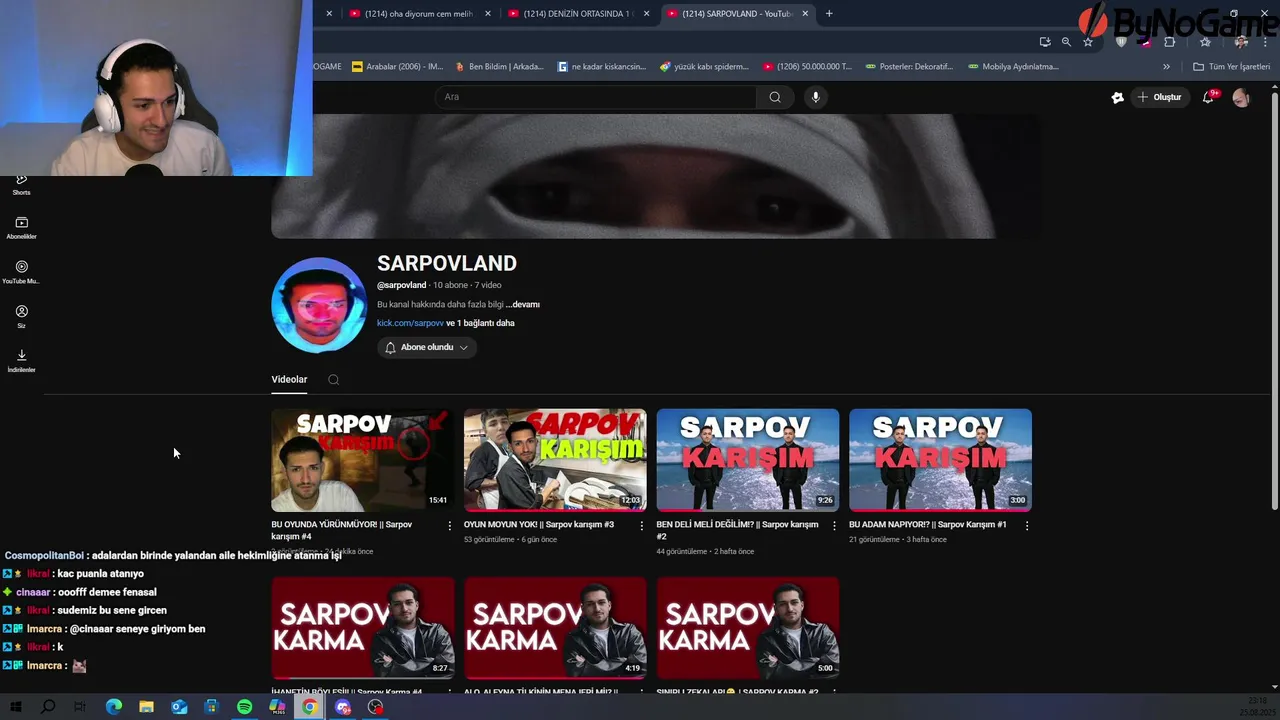Open Sarpov Karma thumbnail with 4:19 duration
Image resolution: width=1280 pixels, height=720 pixels.
[x=555, y=628]
